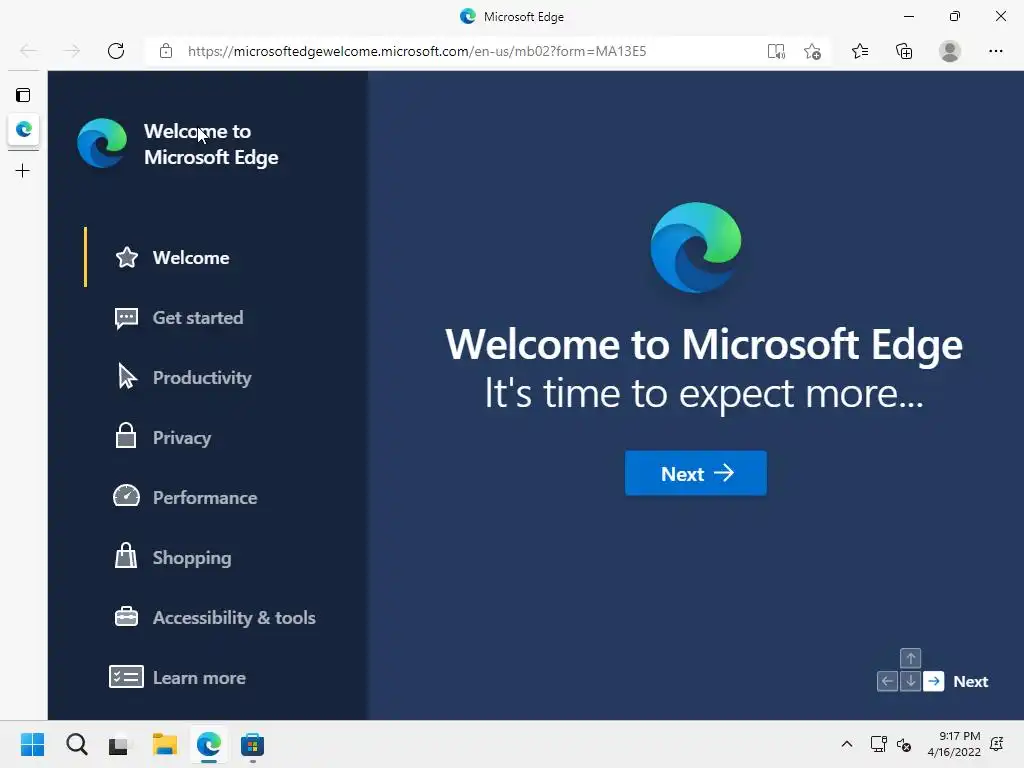1024x768 pixels.
Task: Click the Accessibility toolbox icon
Action: [x=126, y=616]
